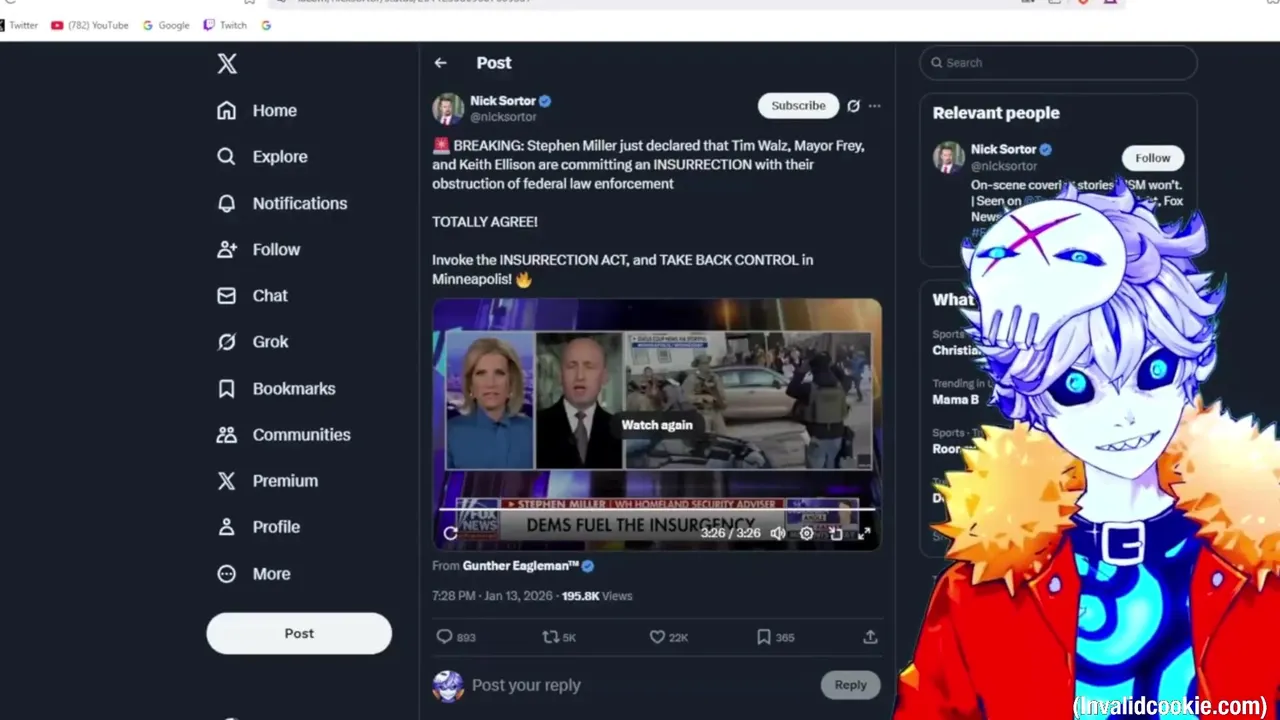Expand the More options menu

point(254,574)
